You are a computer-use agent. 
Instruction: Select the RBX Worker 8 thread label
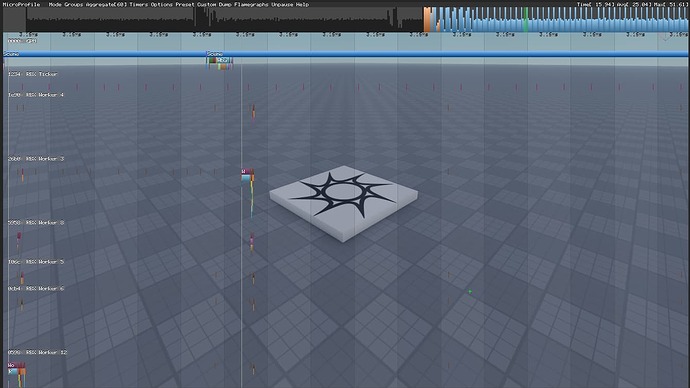pos(36,223)
